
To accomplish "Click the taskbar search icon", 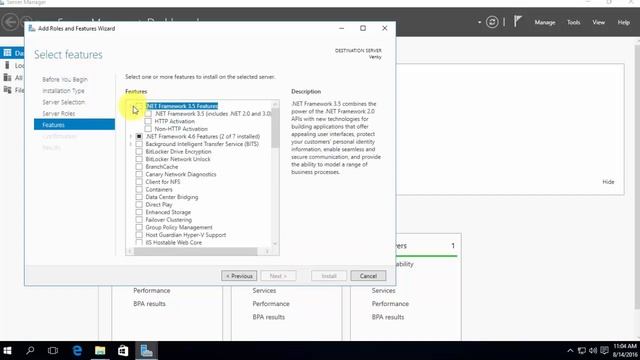I will click(30, 351).
